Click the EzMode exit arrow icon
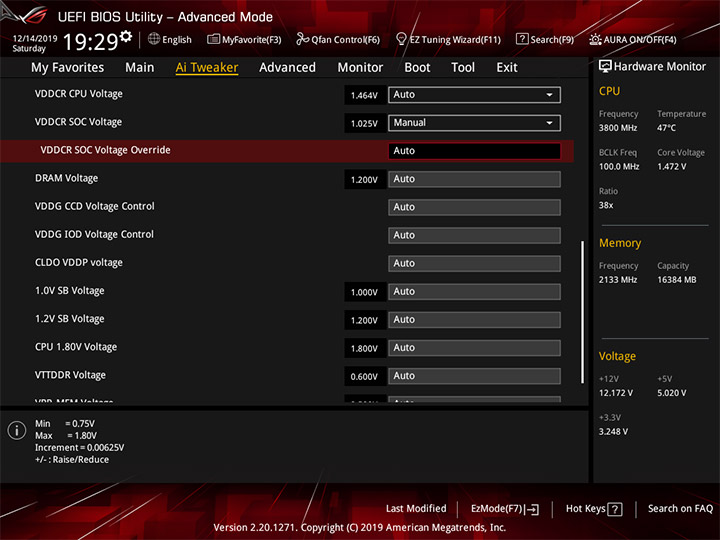Viewport: 720px width, 540px height. coord(532,509)
